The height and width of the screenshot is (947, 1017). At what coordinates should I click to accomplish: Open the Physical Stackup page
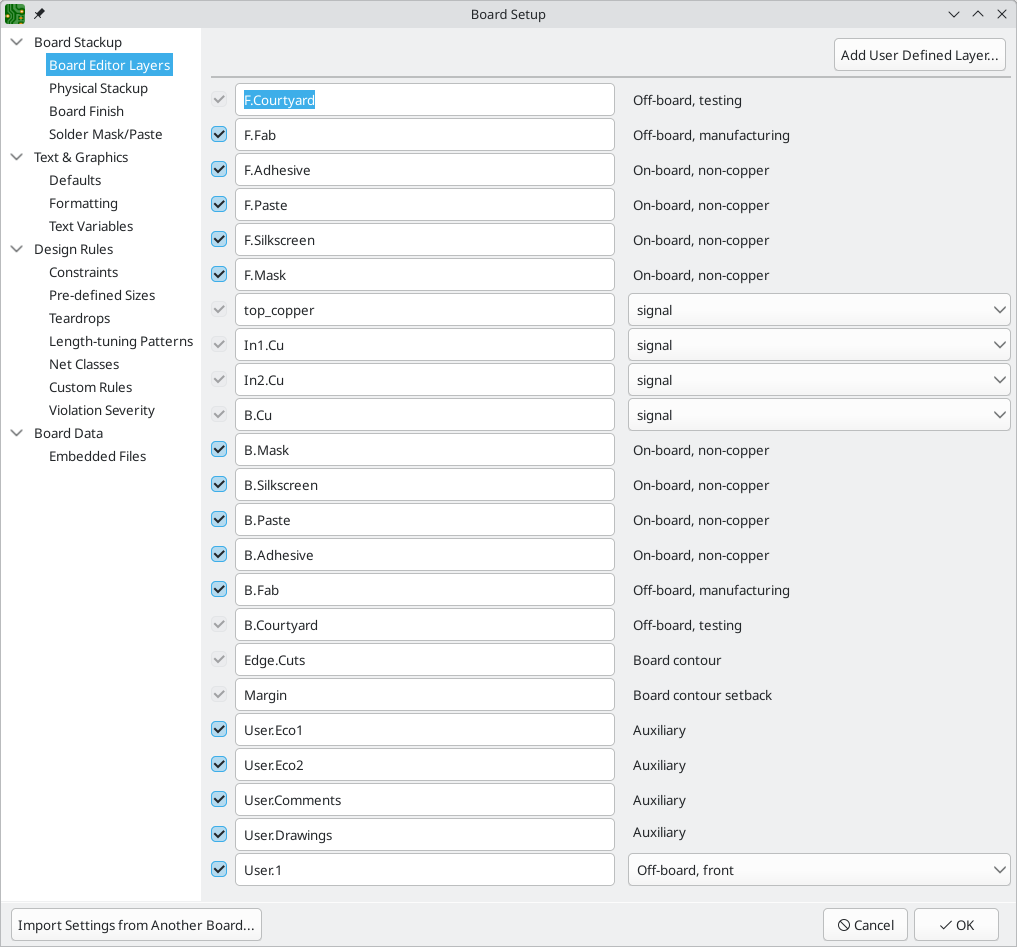(98, 88)
